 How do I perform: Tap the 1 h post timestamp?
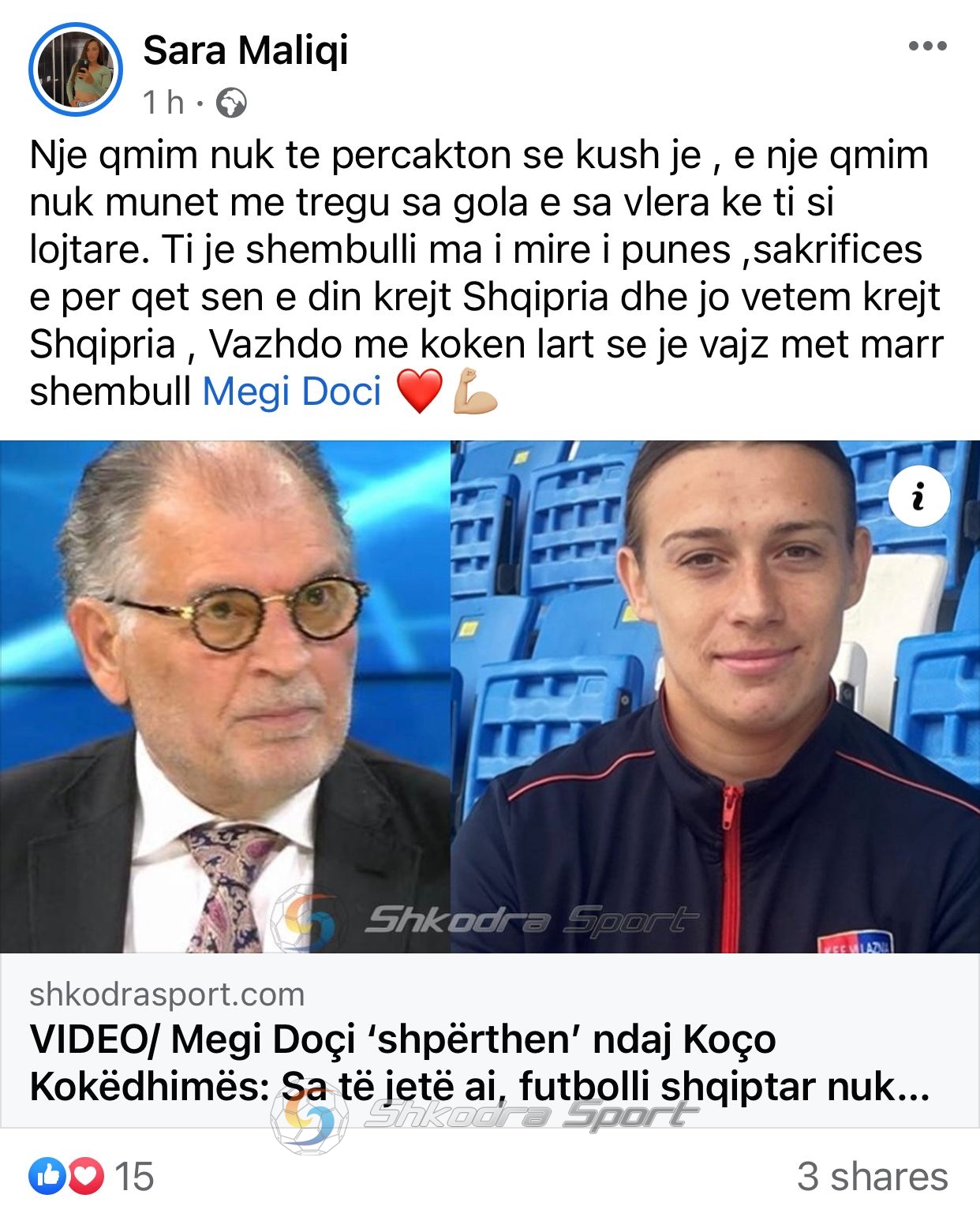coord(163,103)
